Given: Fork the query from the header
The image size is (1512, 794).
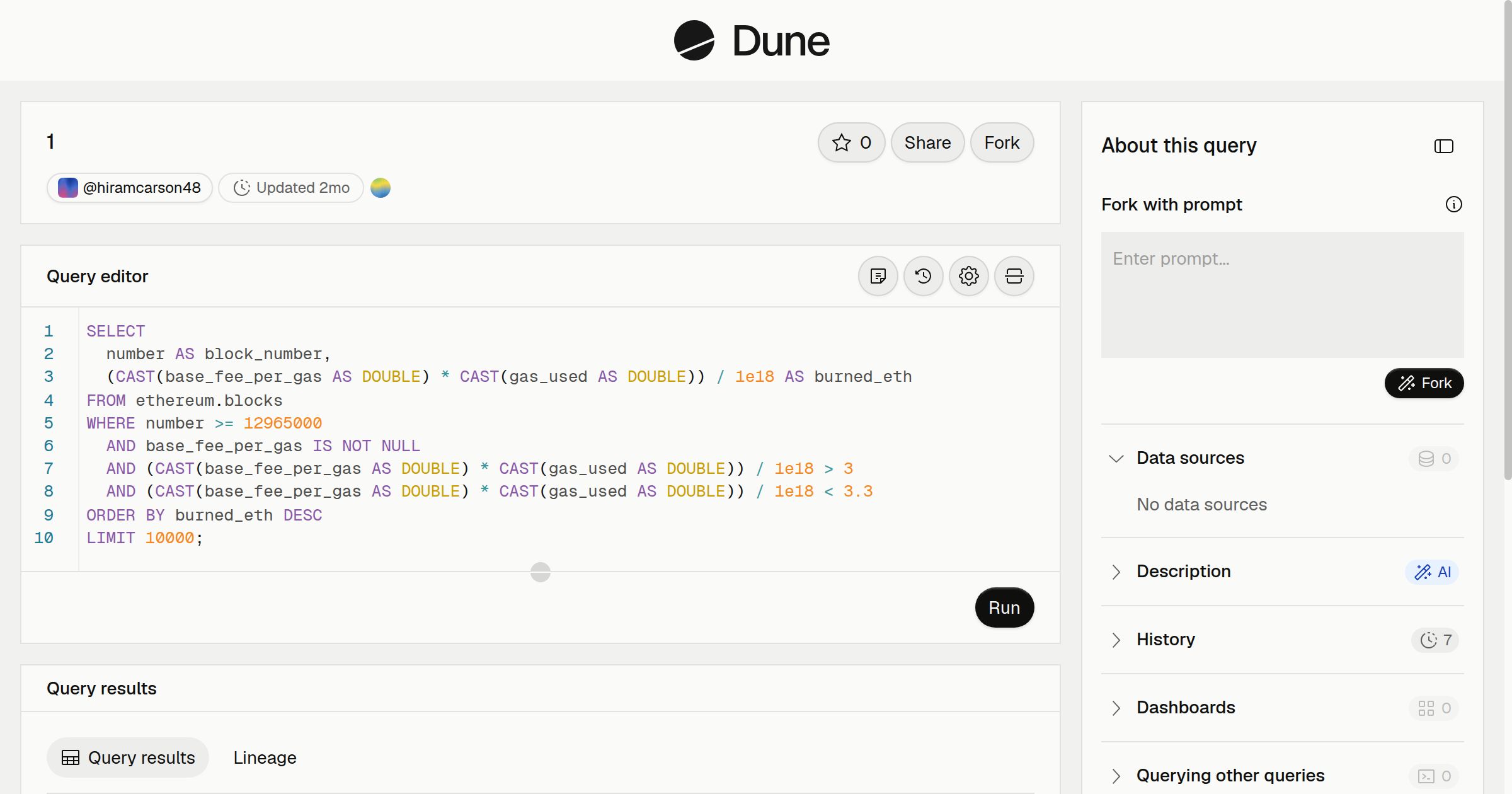Looking at the screenshot, I should tap(1002, 142).
